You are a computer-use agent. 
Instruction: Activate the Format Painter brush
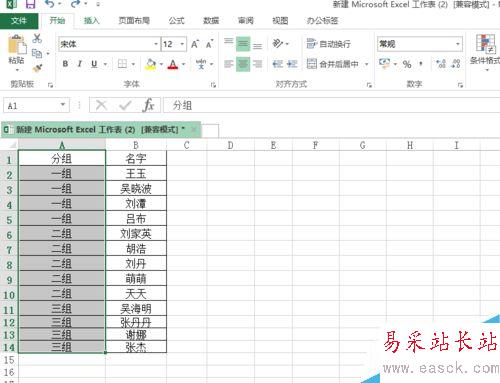(x=37, y=68)
